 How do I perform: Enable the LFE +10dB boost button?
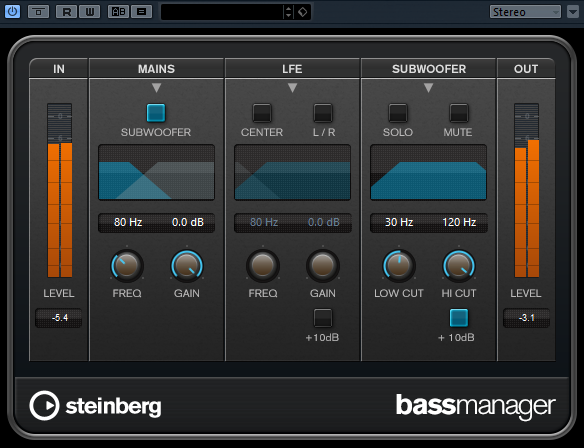(323, 318)
